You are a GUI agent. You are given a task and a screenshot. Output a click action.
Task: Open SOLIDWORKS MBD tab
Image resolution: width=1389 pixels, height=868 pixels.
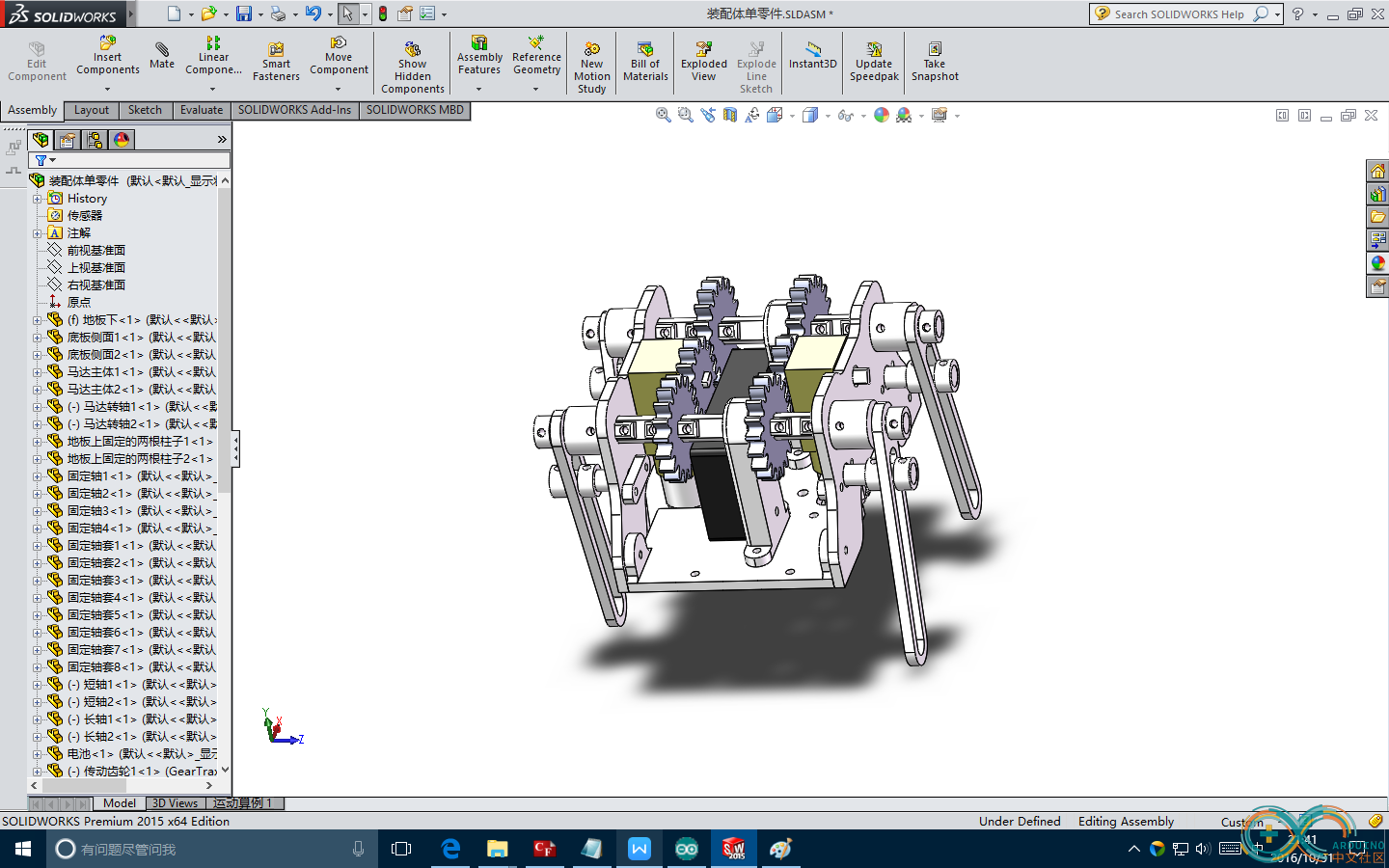click(x=415, y=110)
